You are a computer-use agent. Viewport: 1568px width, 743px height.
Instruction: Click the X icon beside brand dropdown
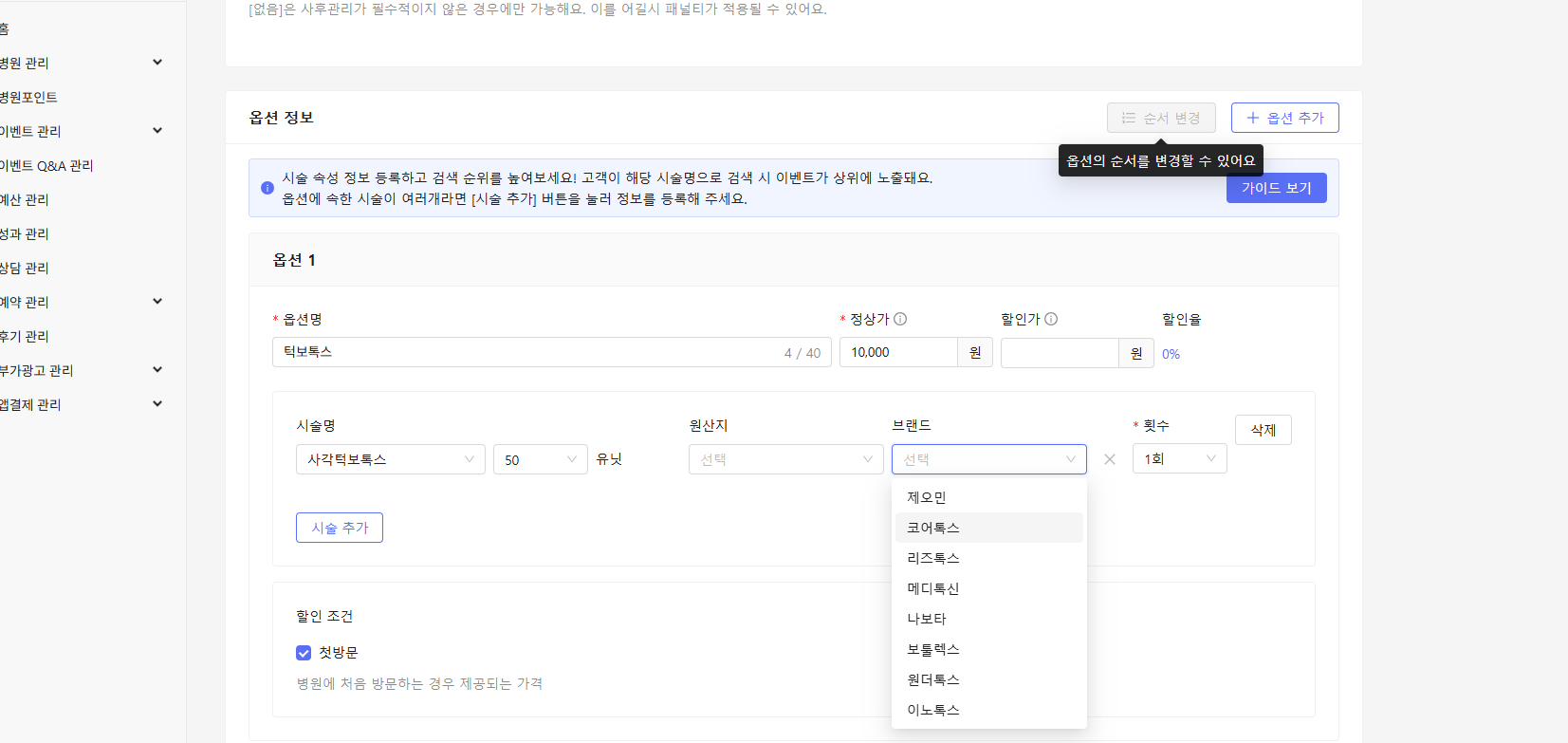tap(1110, 459)
